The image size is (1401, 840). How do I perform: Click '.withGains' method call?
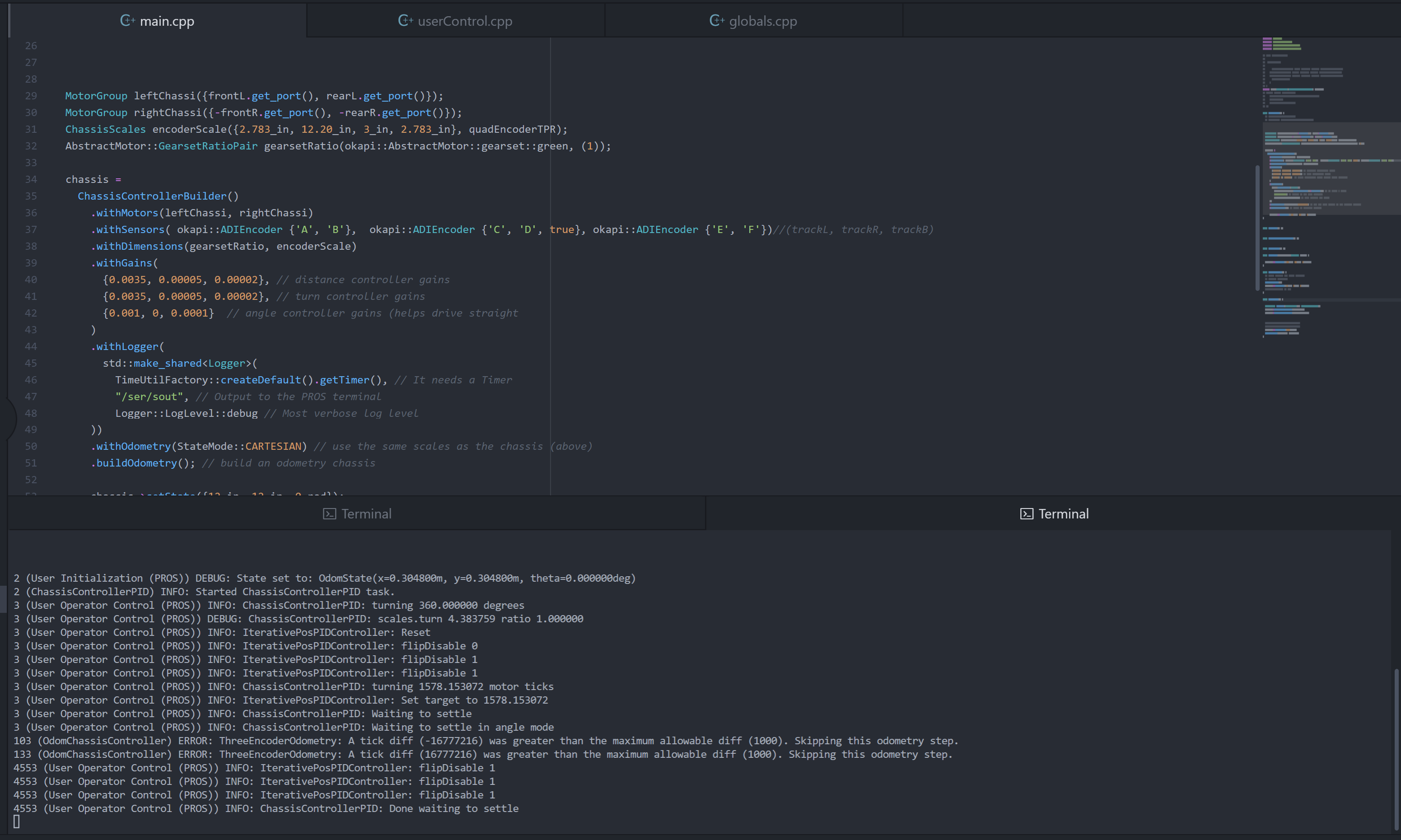[121, 263]
